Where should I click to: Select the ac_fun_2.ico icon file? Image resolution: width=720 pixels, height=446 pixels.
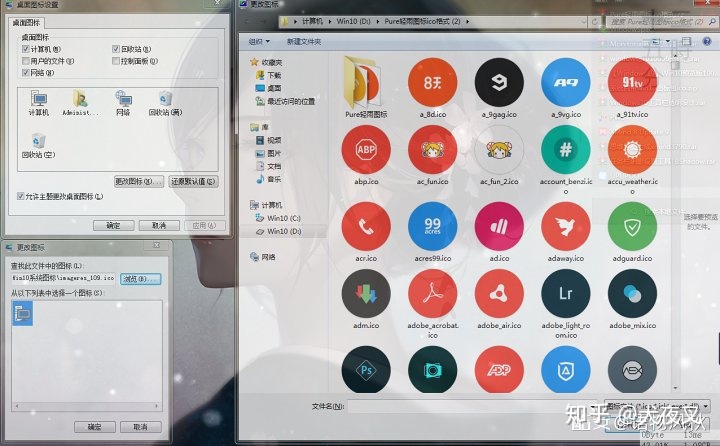point(499,149)
